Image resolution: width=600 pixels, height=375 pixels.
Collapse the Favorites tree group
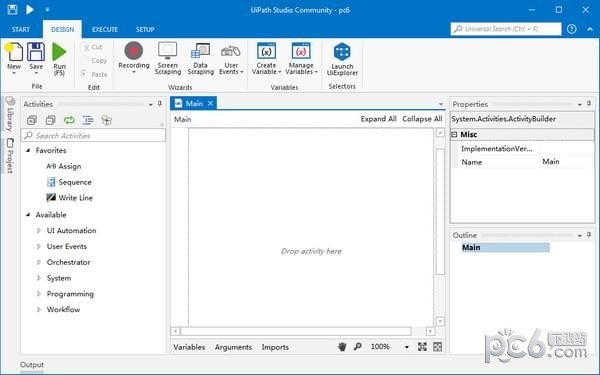[28, 150]
